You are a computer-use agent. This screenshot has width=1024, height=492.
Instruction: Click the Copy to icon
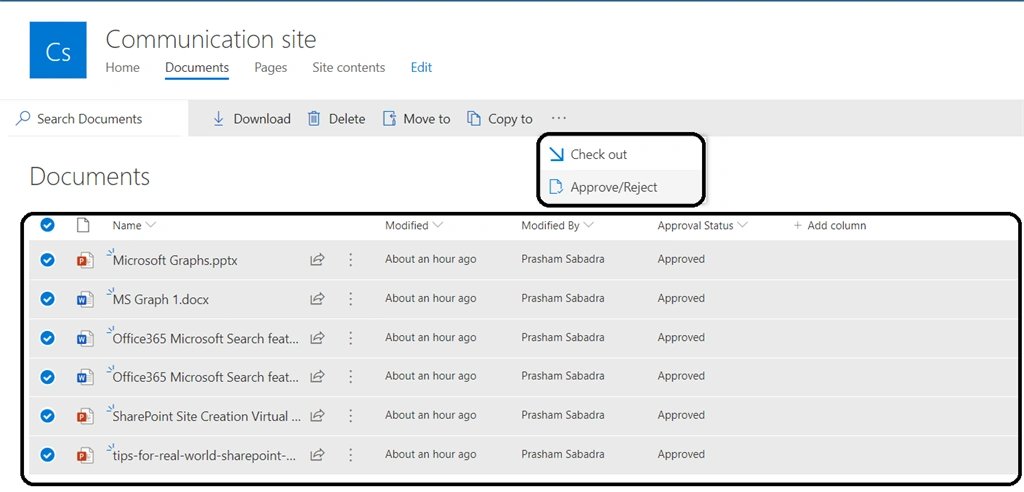tap(474, 118)
